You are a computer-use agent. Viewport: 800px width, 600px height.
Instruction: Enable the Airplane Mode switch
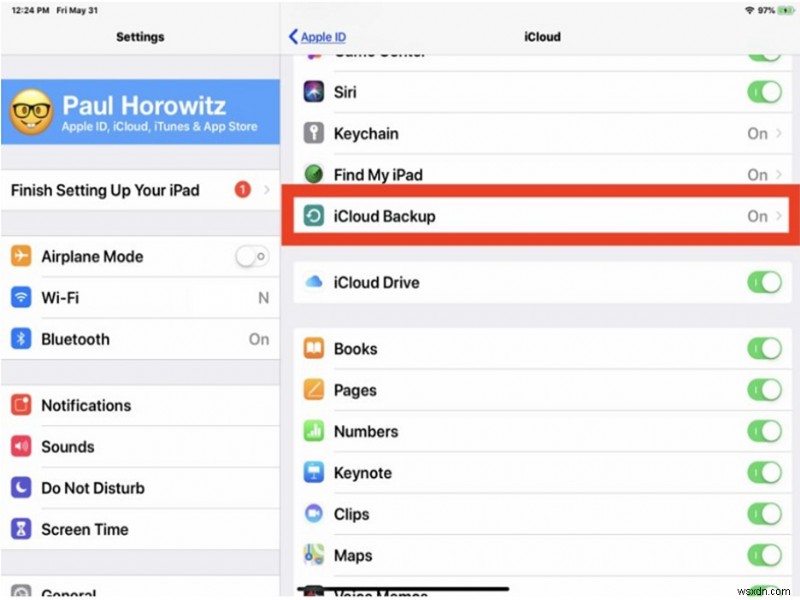coord(252,256)
